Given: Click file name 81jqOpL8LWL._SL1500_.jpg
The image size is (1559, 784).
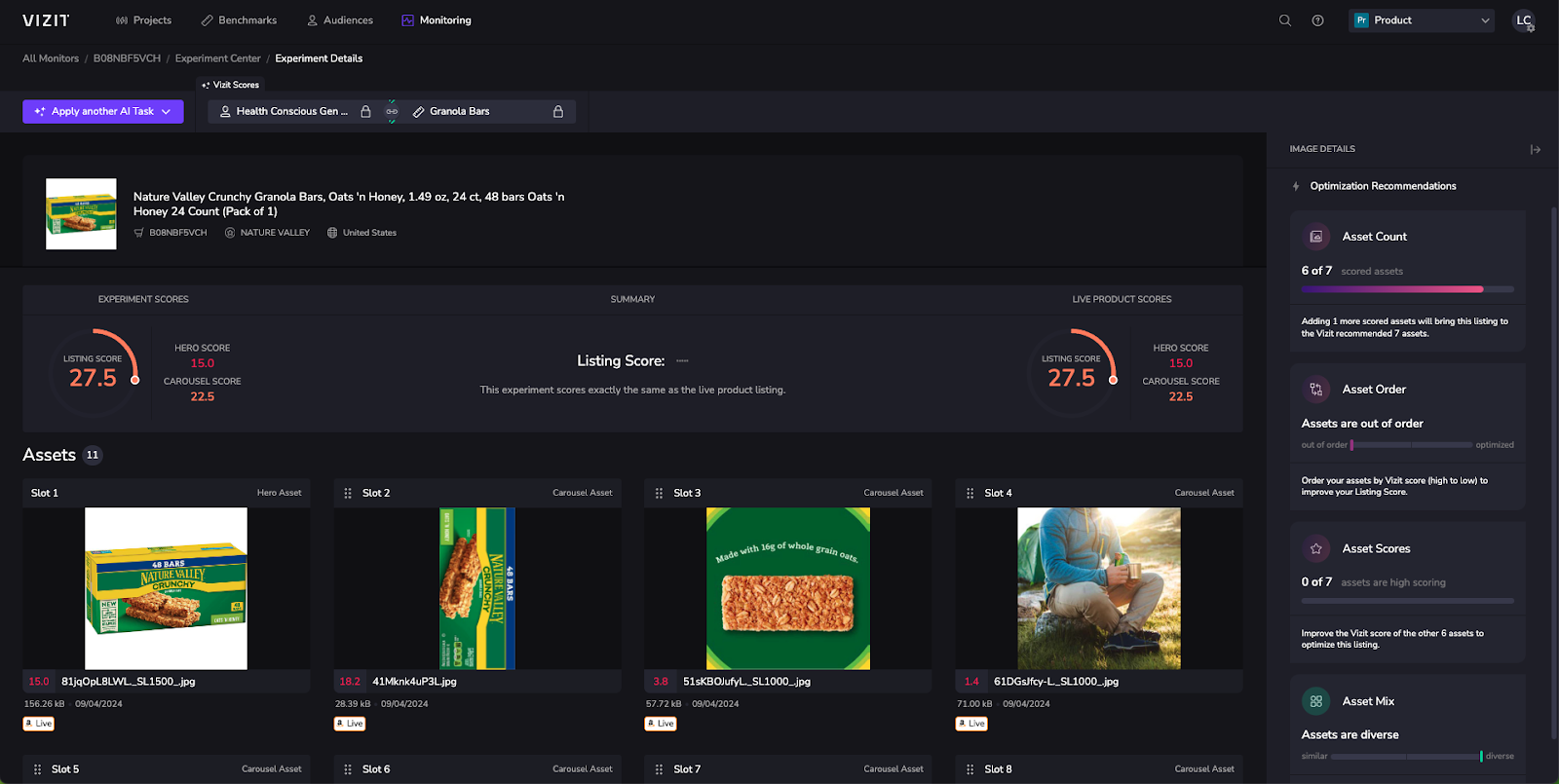Looking at the screenshot, I should pos(129,682).
